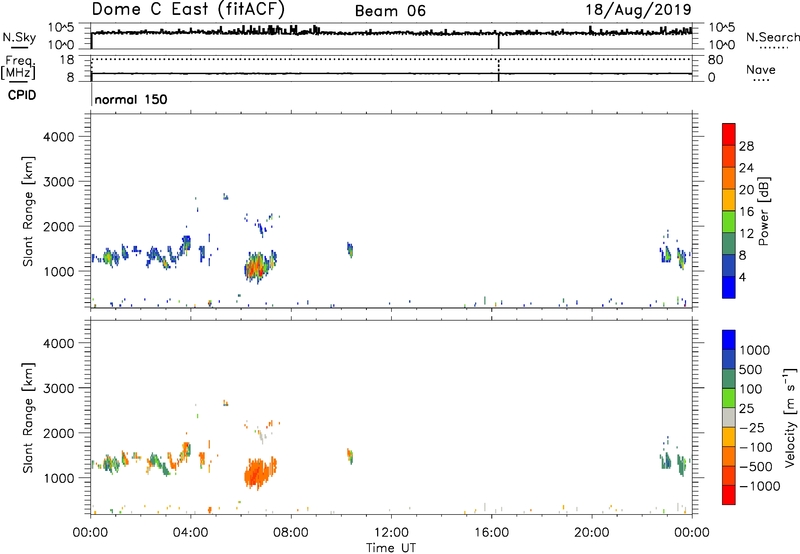800x554 pixels.
Task: Click the "80" Nave axis tick
Action: coord(715,60)
